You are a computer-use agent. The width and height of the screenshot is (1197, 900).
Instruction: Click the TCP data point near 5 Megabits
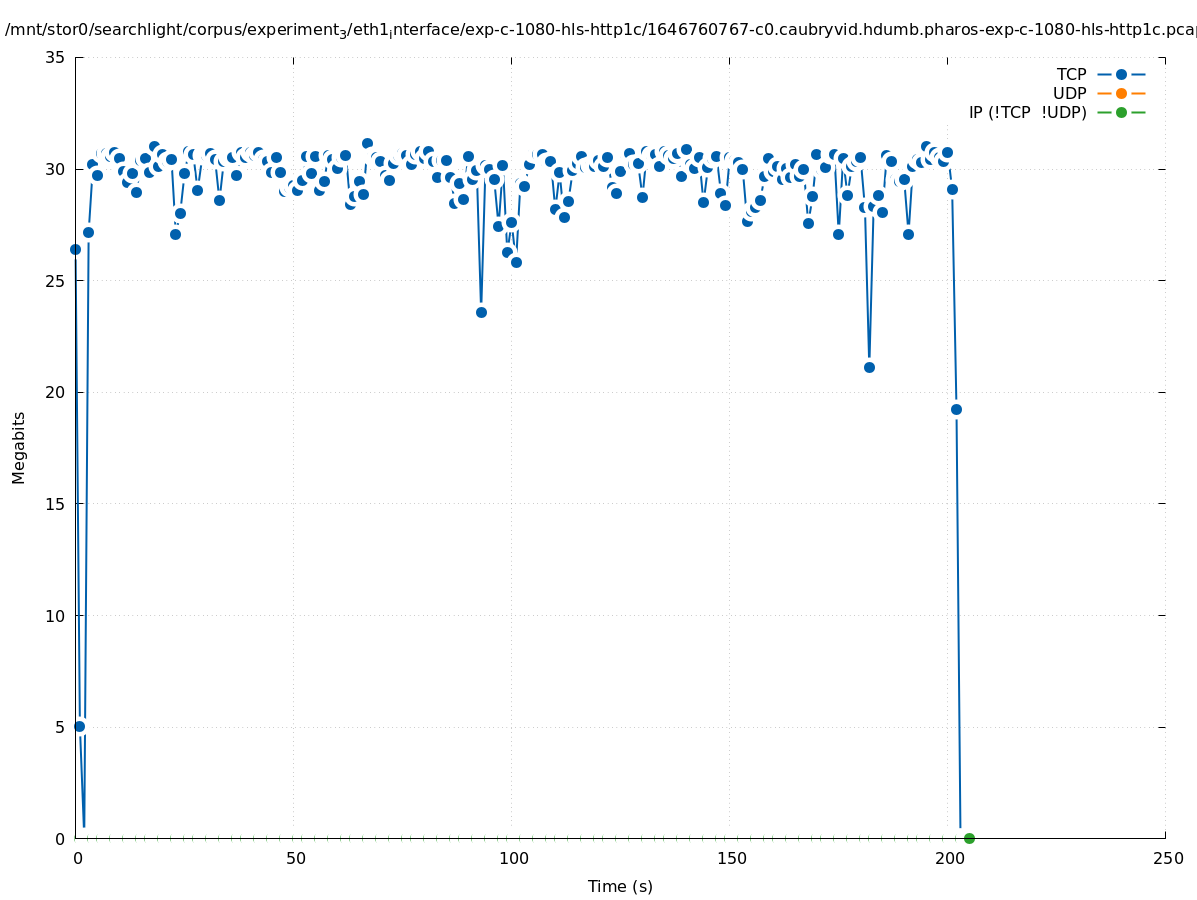(x=80, y=726)
